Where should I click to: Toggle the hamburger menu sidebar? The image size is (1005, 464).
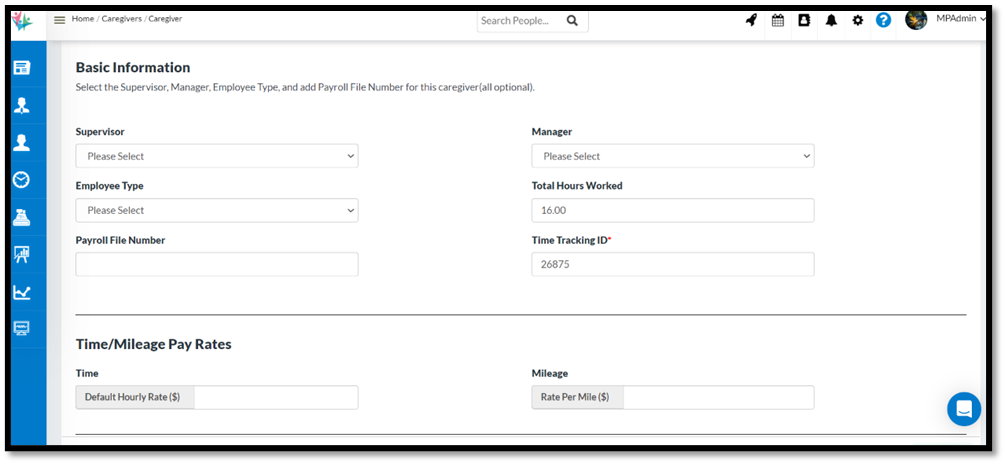(59, 20)
